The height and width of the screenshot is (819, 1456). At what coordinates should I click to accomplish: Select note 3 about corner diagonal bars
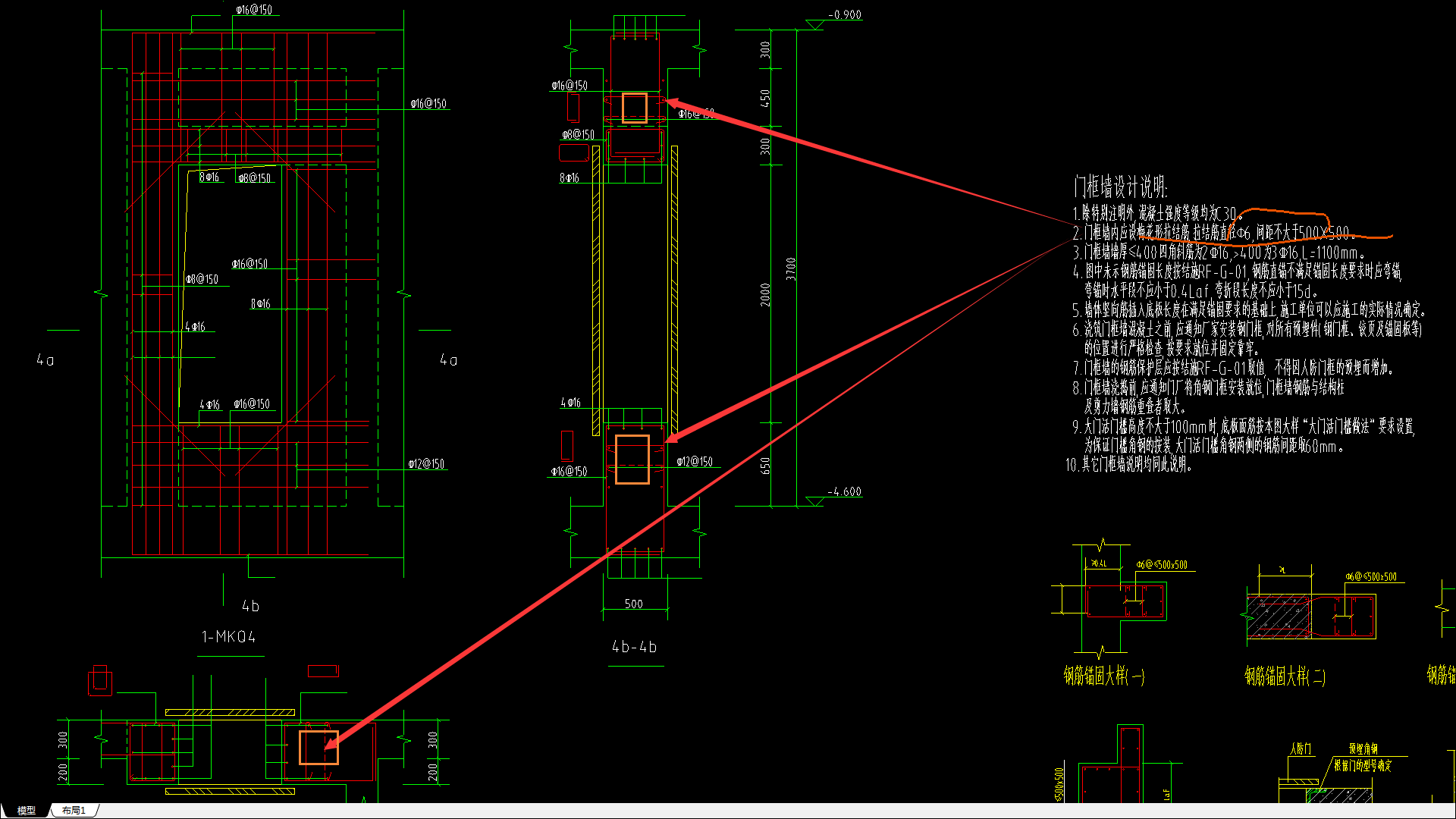click(x=1219, y=253)
